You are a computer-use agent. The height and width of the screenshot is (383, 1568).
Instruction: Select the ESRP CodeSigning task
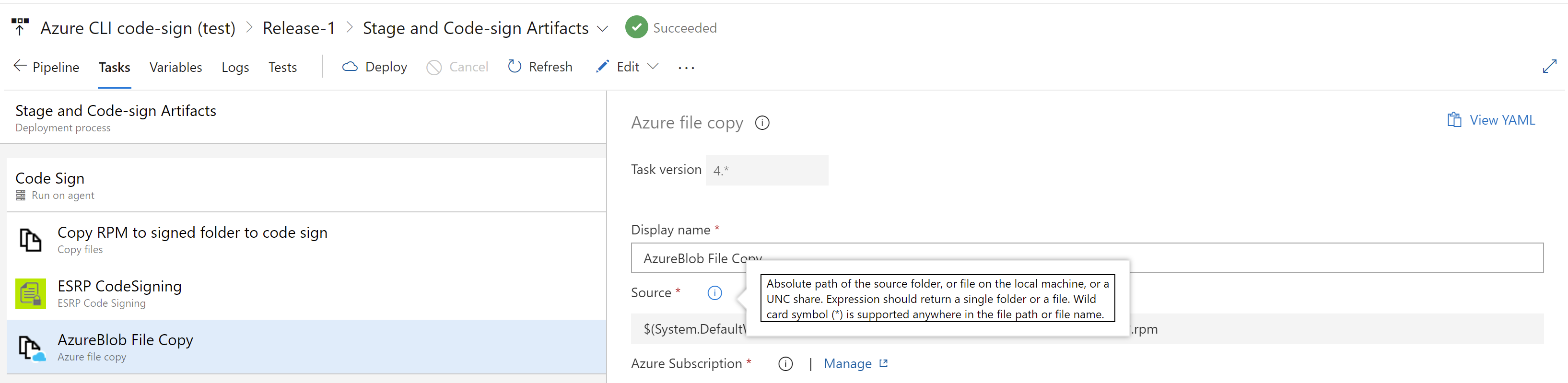coord(306,293)
